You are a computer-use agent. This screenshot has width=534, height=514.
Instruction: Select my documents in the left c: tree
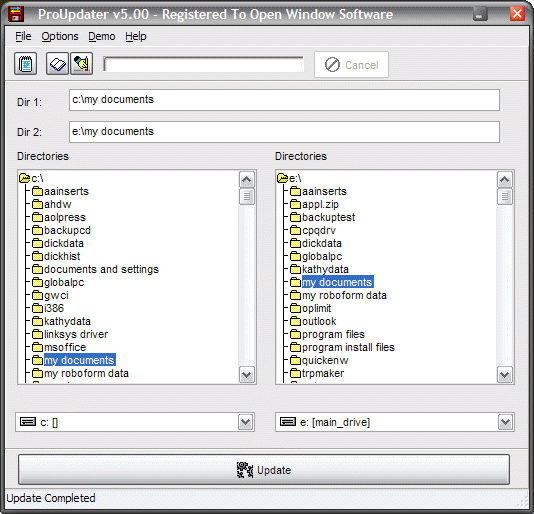(74, 360)
